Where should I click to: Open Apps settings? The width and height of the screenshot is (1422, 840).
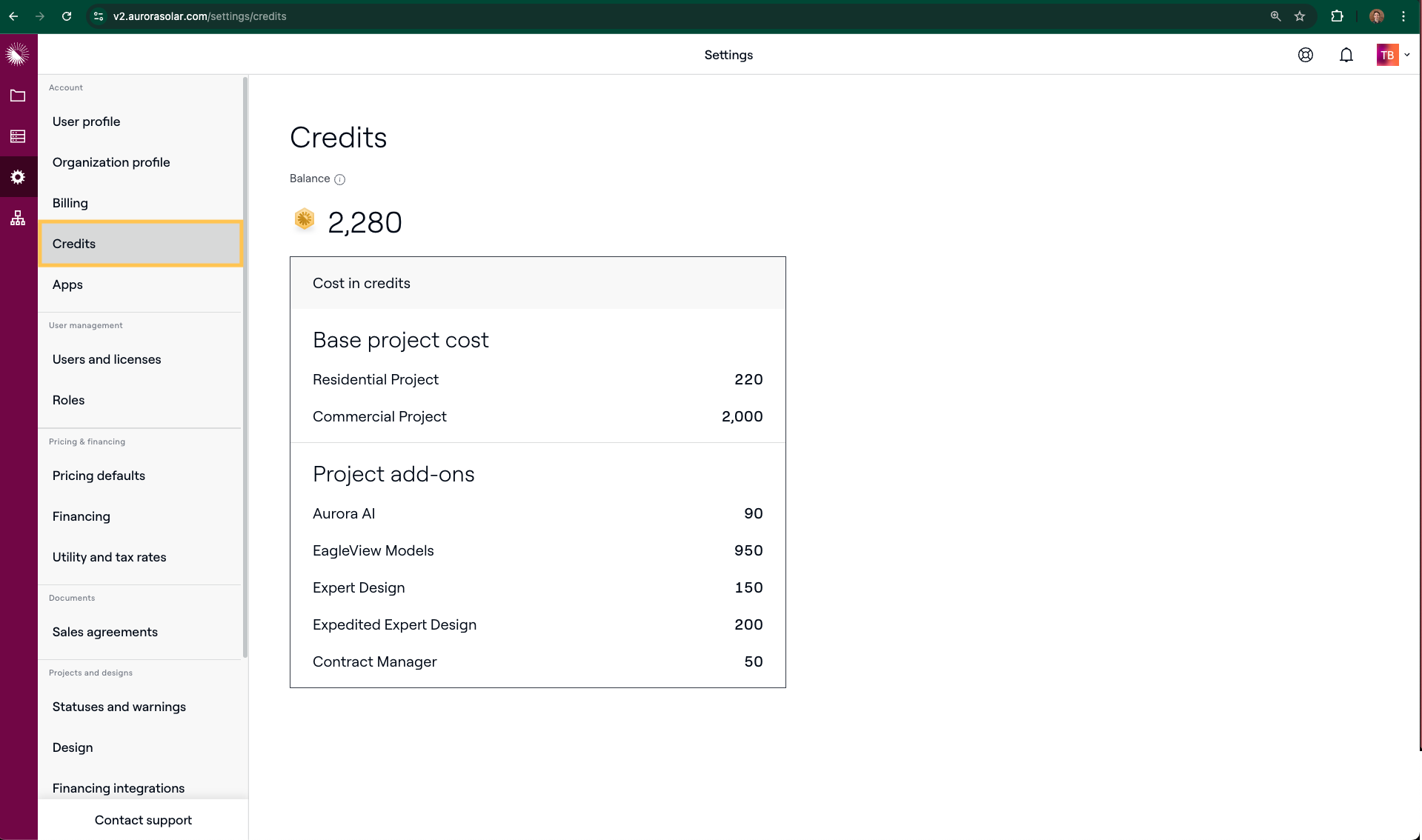click(x=140, y=284)
